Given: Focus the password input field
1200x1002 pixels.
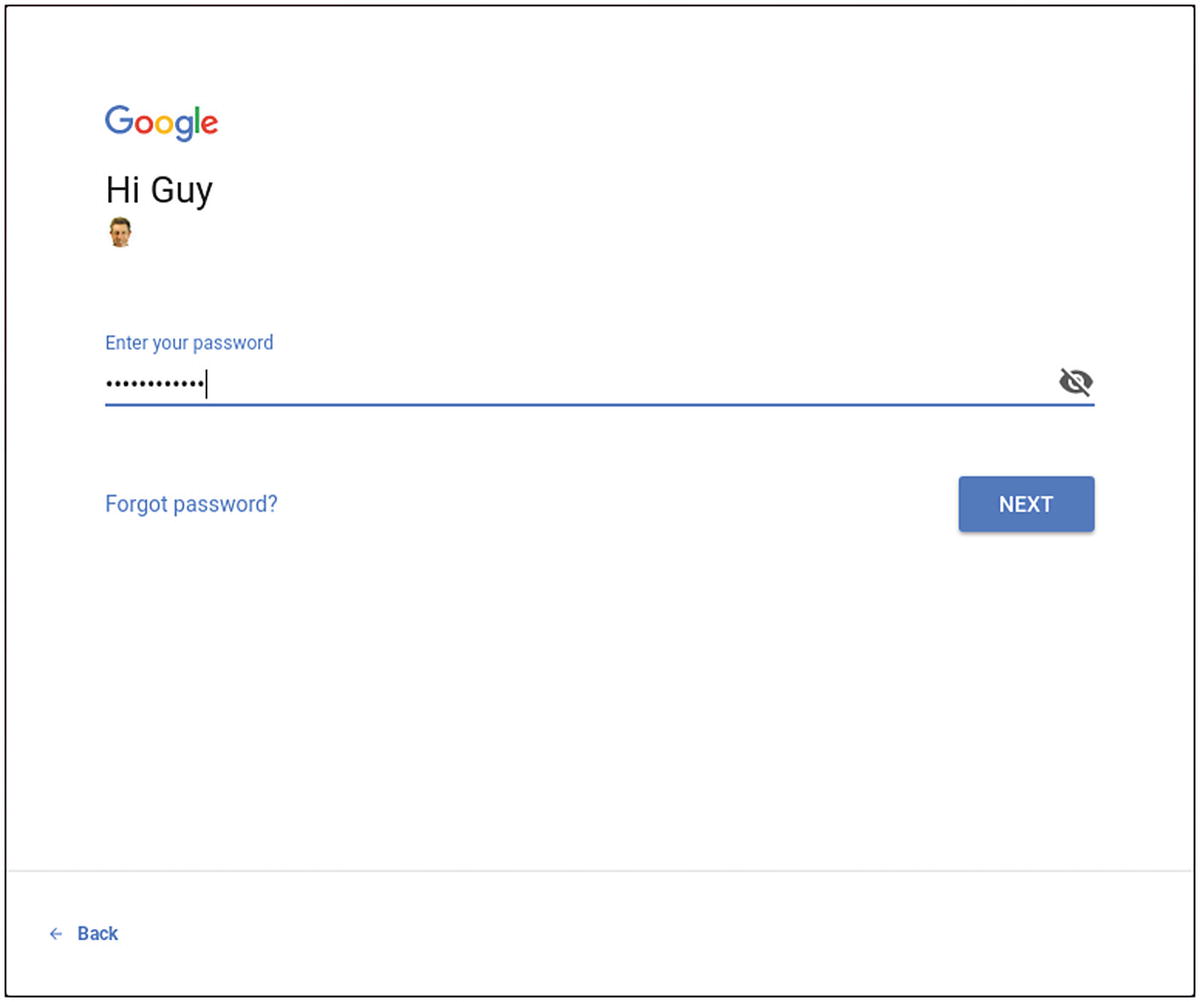Looking at the screenshot, I should [599, 384].
